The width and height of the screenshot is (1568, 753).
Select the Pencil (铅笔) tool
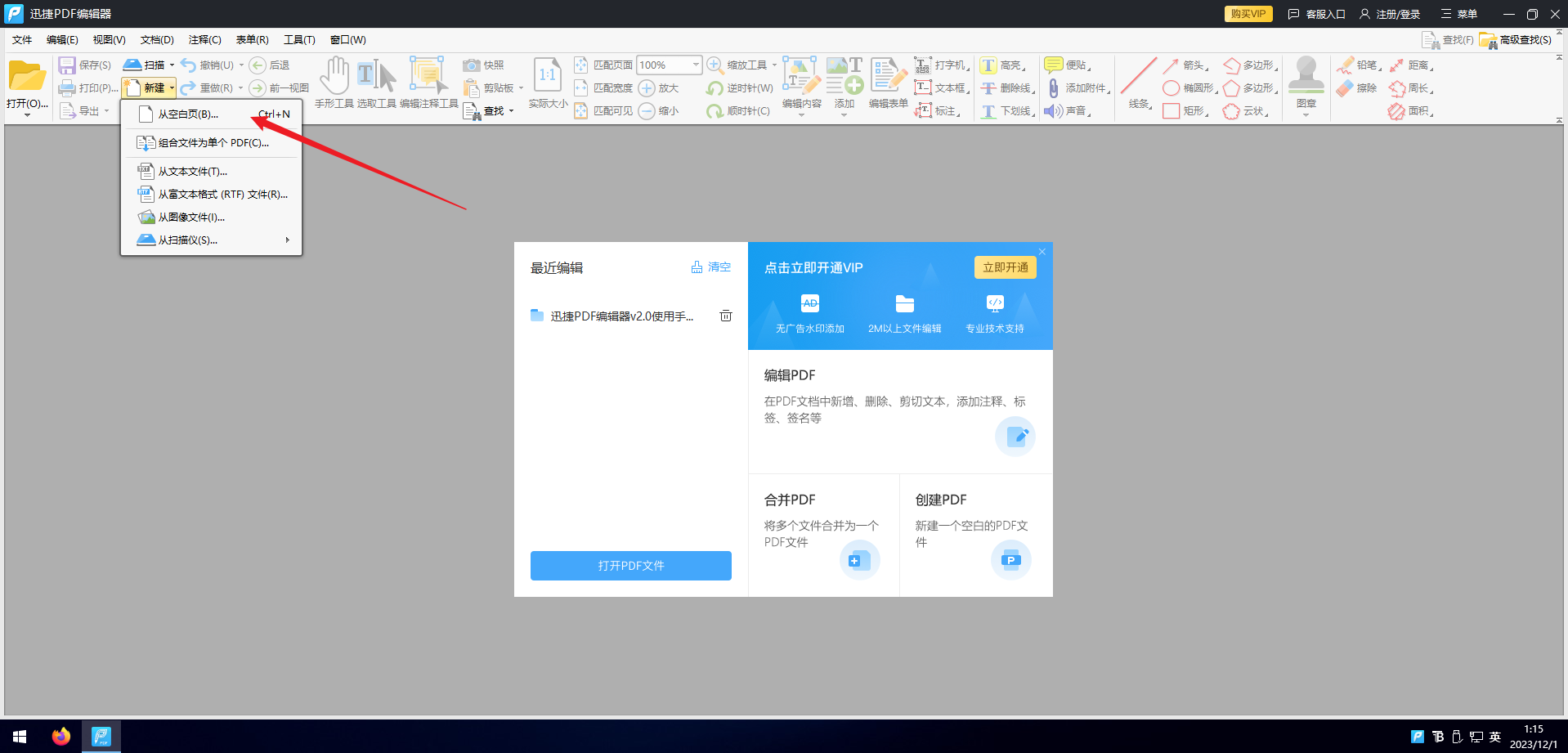[1346, 65]
